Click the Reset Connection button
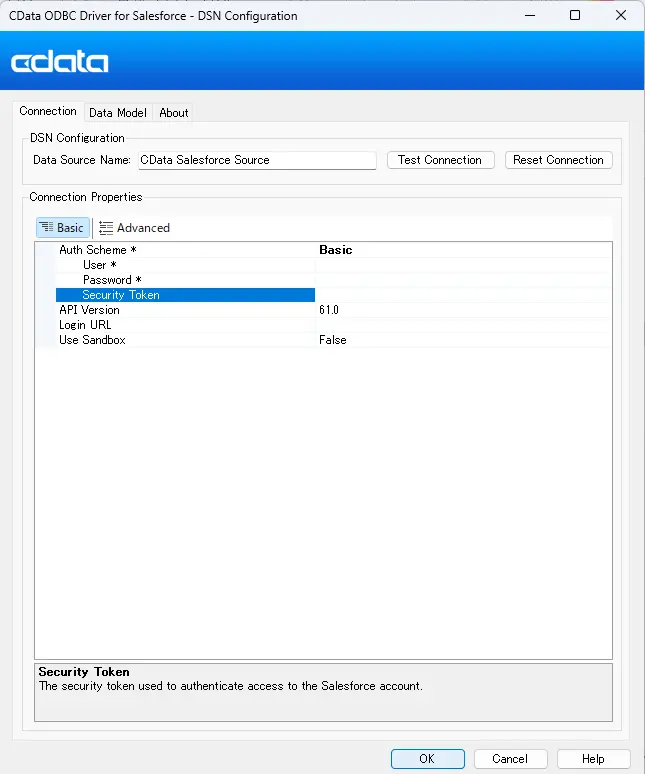Image resolution: width=645 pixels, height=774 pixels. [558, 160]
